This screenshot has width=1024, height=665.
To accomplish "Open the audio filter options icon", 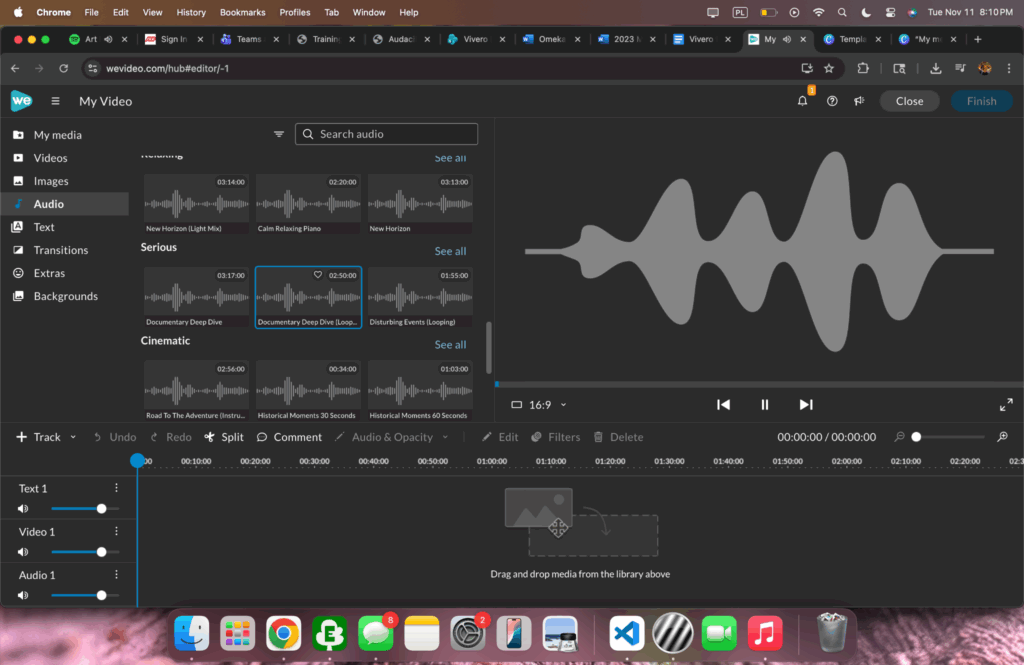I will pos(279,134).
